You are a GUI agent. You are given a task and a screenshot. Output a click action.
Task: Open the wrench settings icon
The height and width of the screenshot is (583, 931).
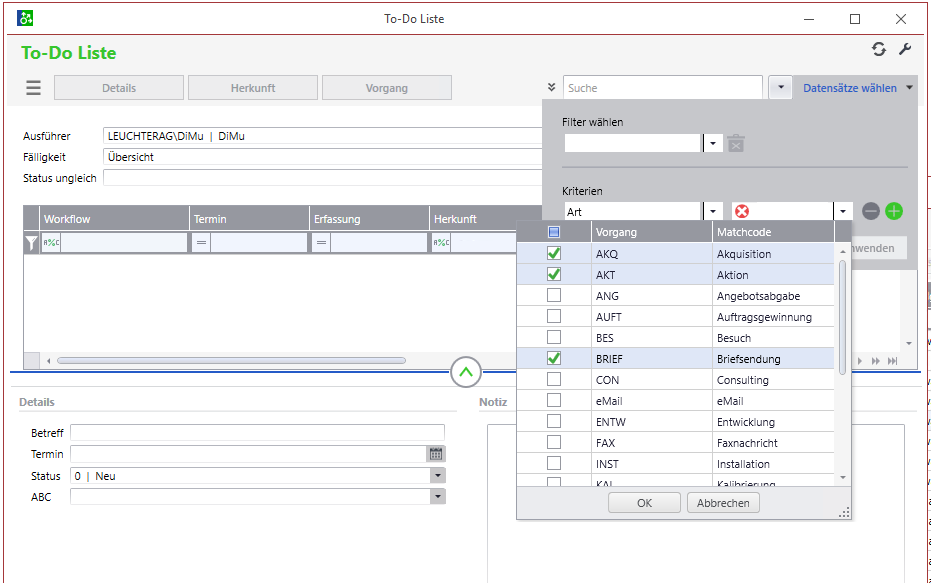[x=905, y=49]
